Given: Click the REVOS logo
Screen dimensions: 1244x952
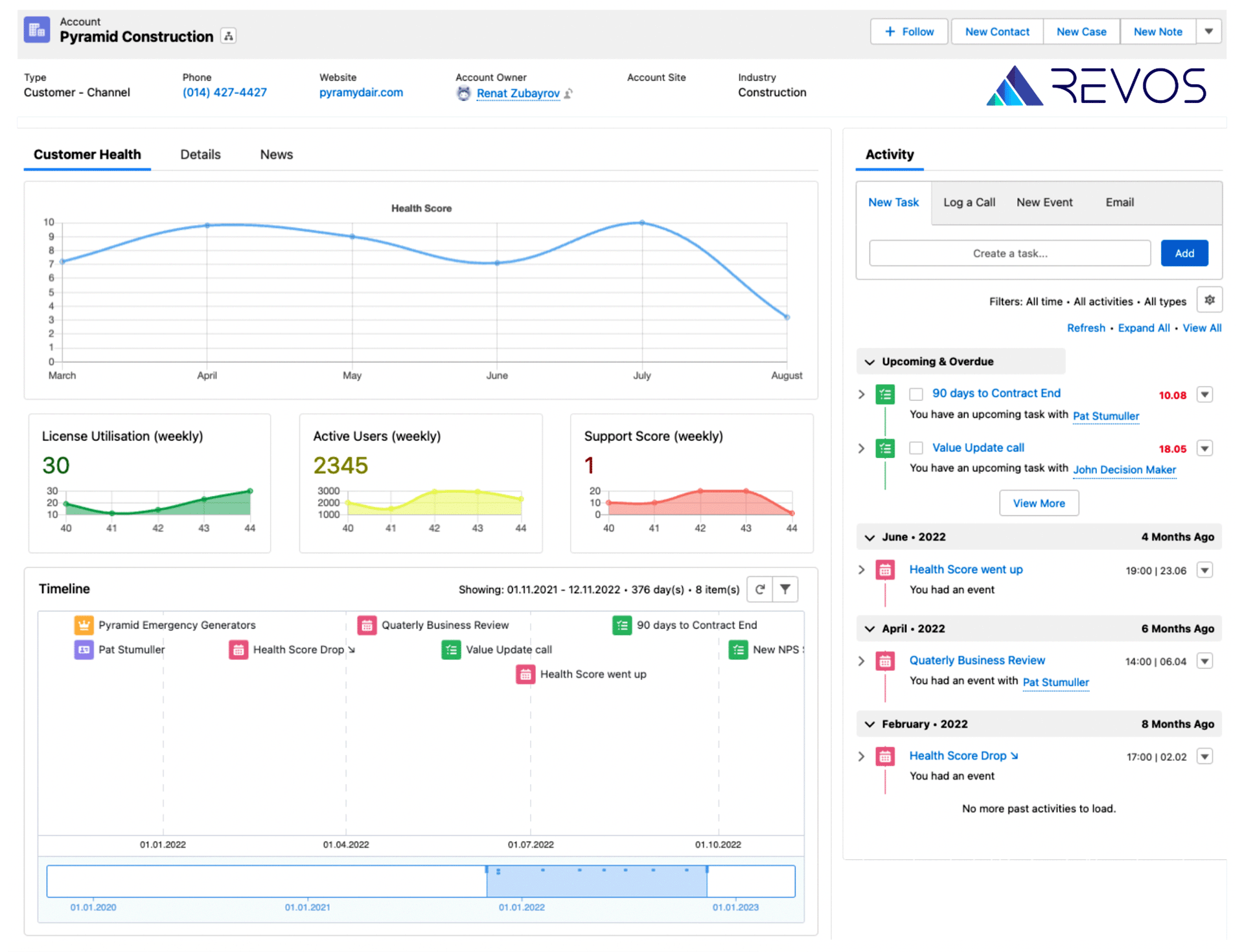Looking at the screenshot, I should pyautogui.click(x=1096, y=85).
